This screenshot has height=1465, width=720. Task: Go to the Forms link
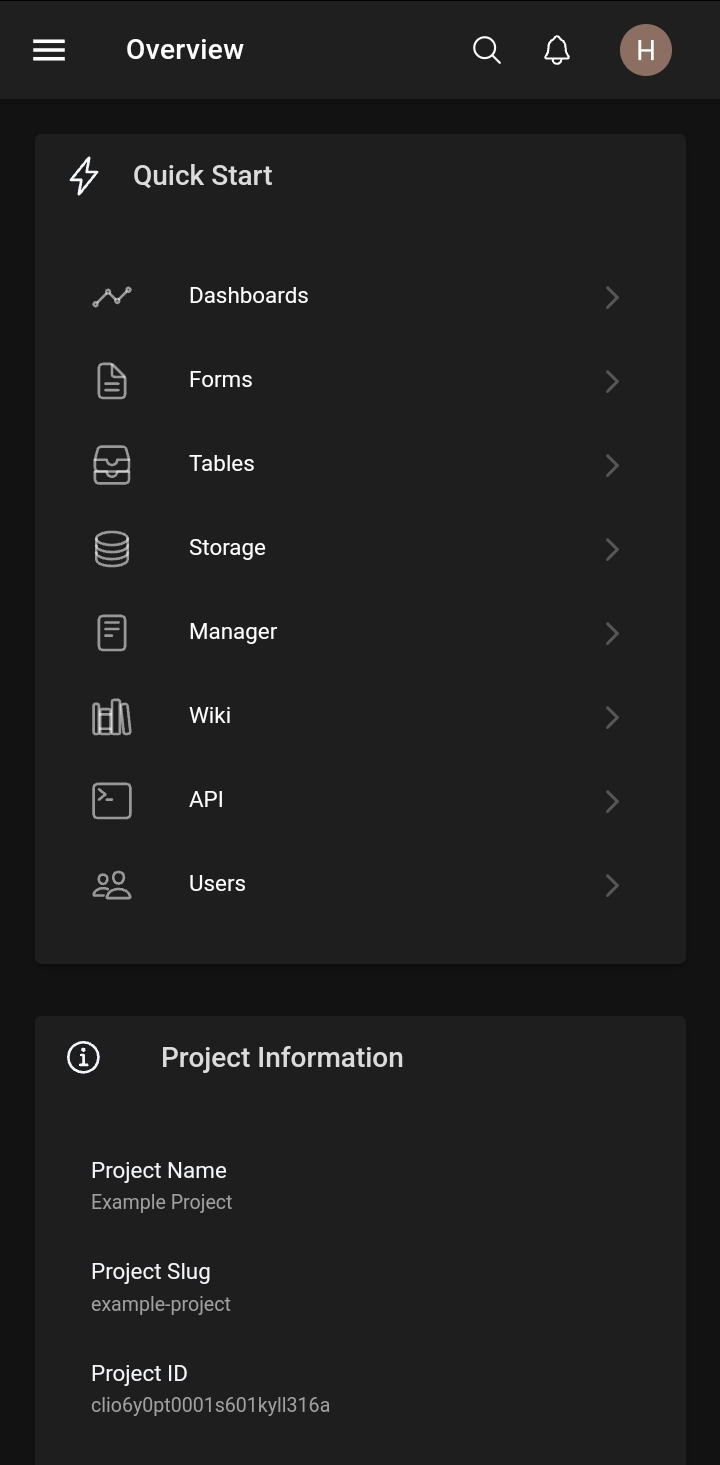click(x=221, y=380)
